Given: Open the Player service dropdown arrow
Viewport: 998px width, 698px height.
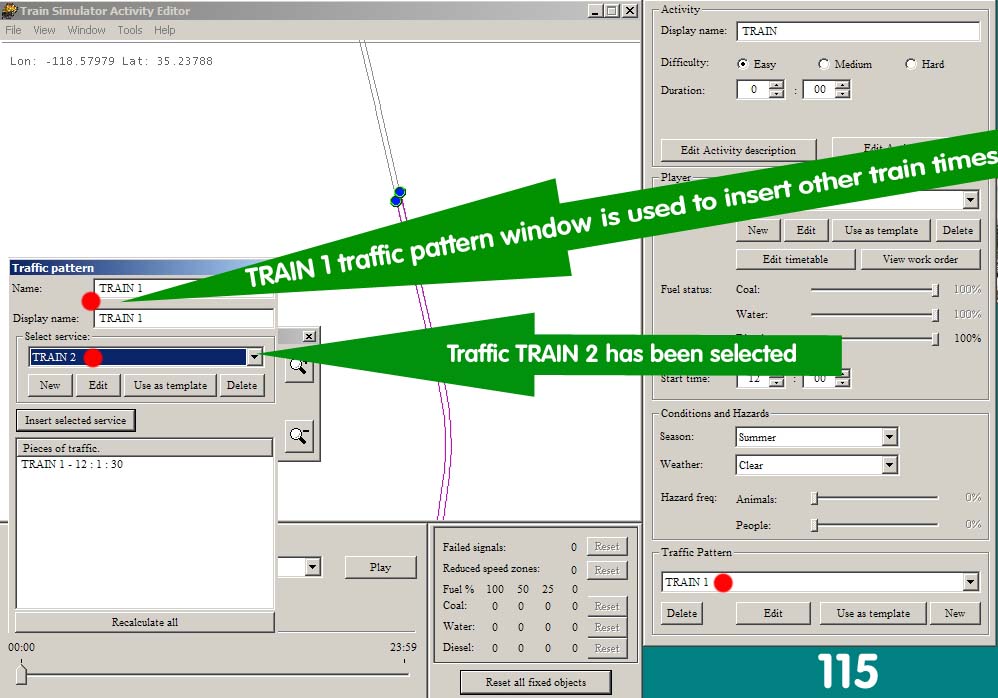Looking at the screenshot, I should 969,200.
